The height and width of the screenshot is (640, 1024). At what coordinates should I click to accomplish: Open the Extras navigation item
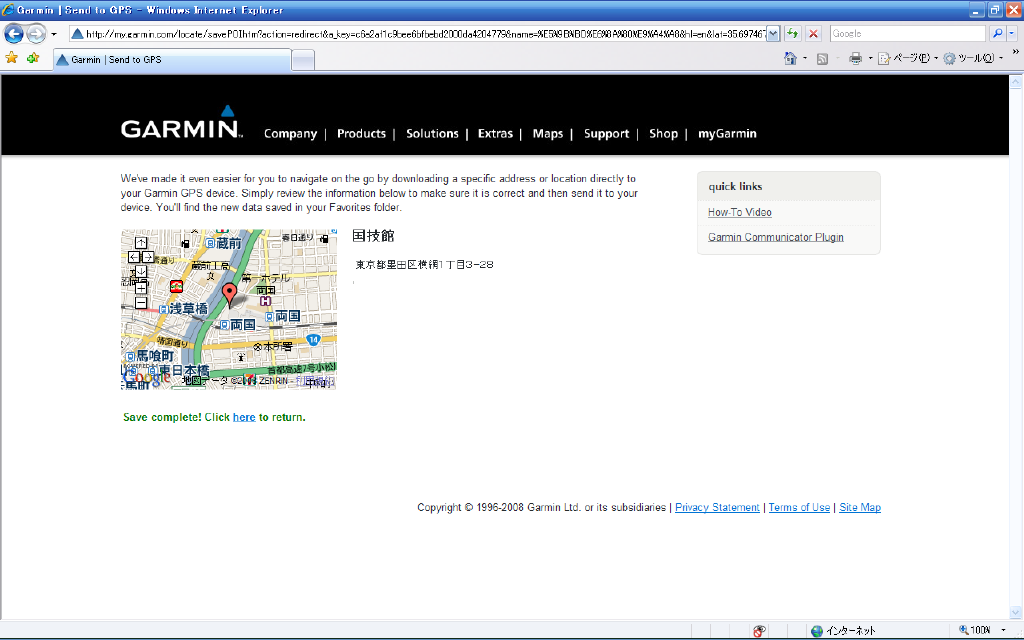tap(495, 133)
